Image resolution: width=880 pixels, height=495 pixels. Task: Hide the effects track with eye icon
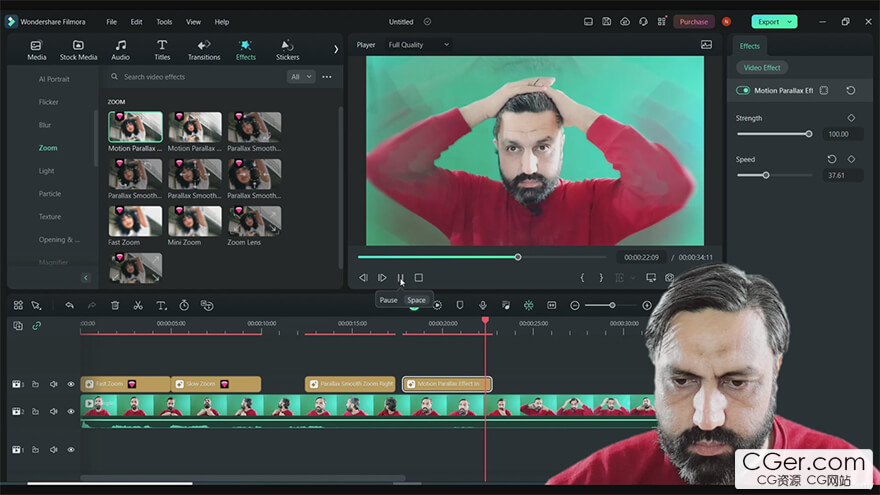[71, 384]
